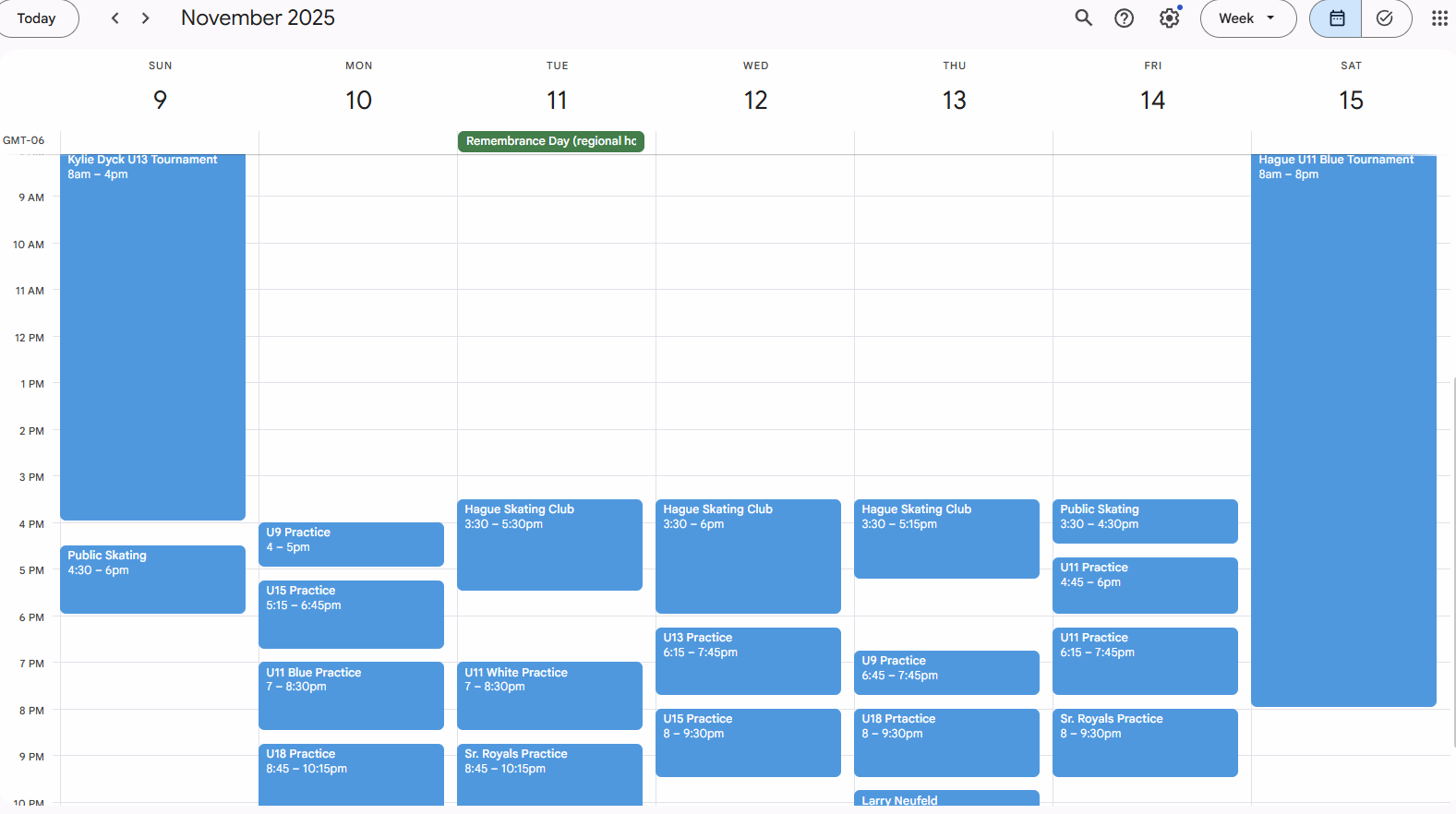Select Sunday 9 date header
Screen dimensions: 1456x814
coord(160,100)
